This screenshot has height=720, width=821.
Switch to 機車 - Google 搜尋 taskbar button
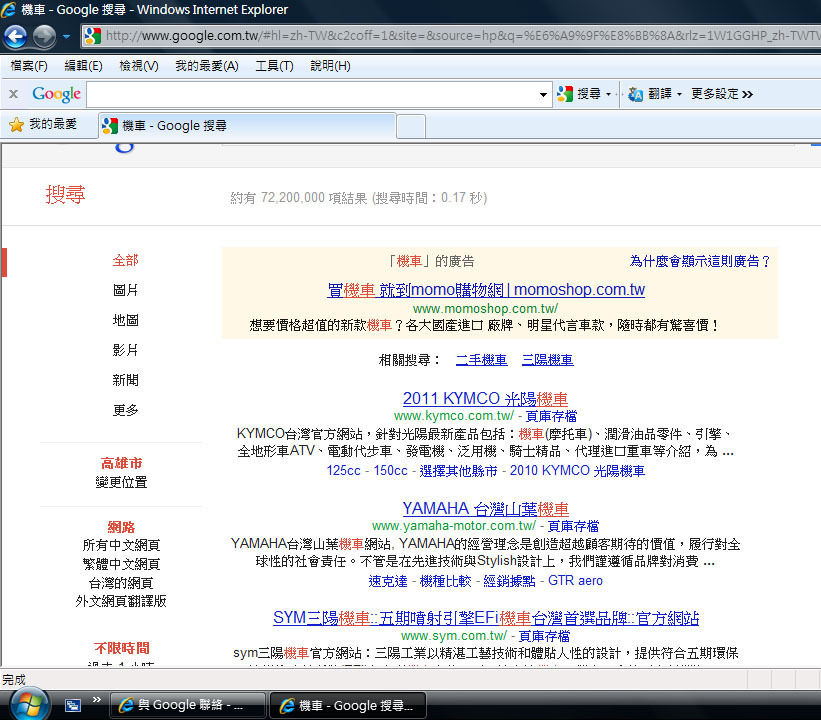(348, 705)
